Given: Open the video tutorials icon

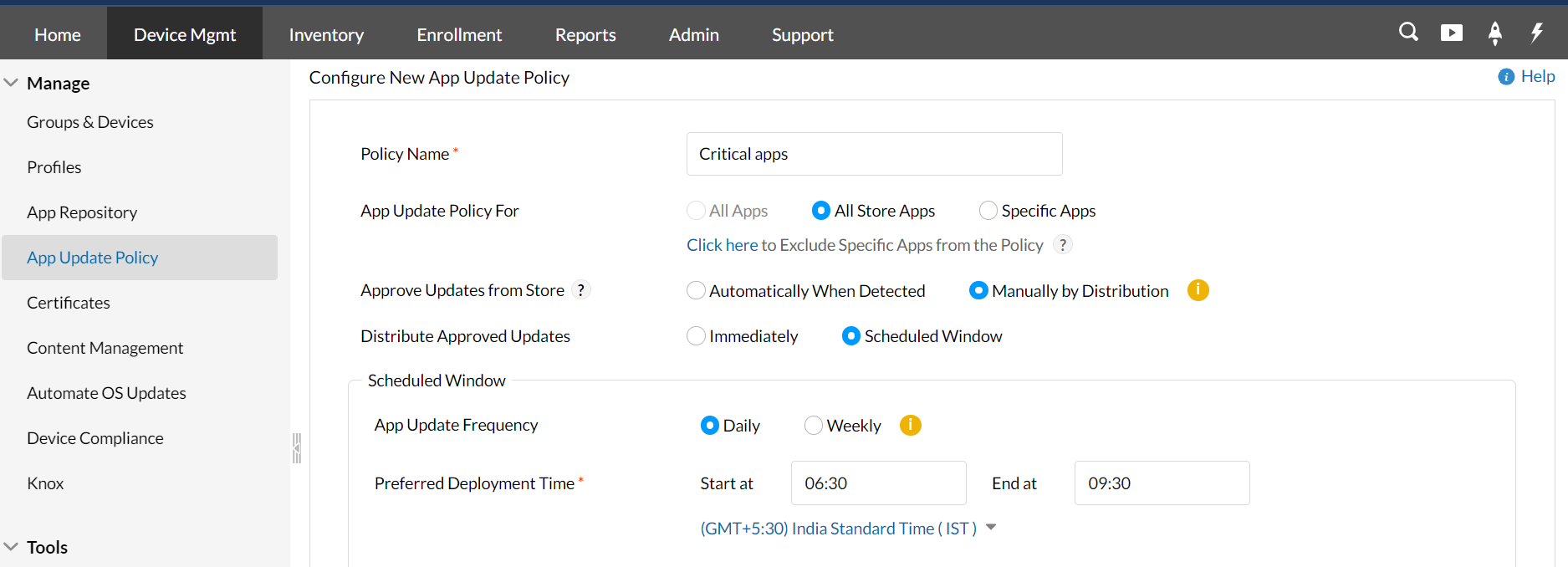Looking at the screenshot, I should 1452,33.
